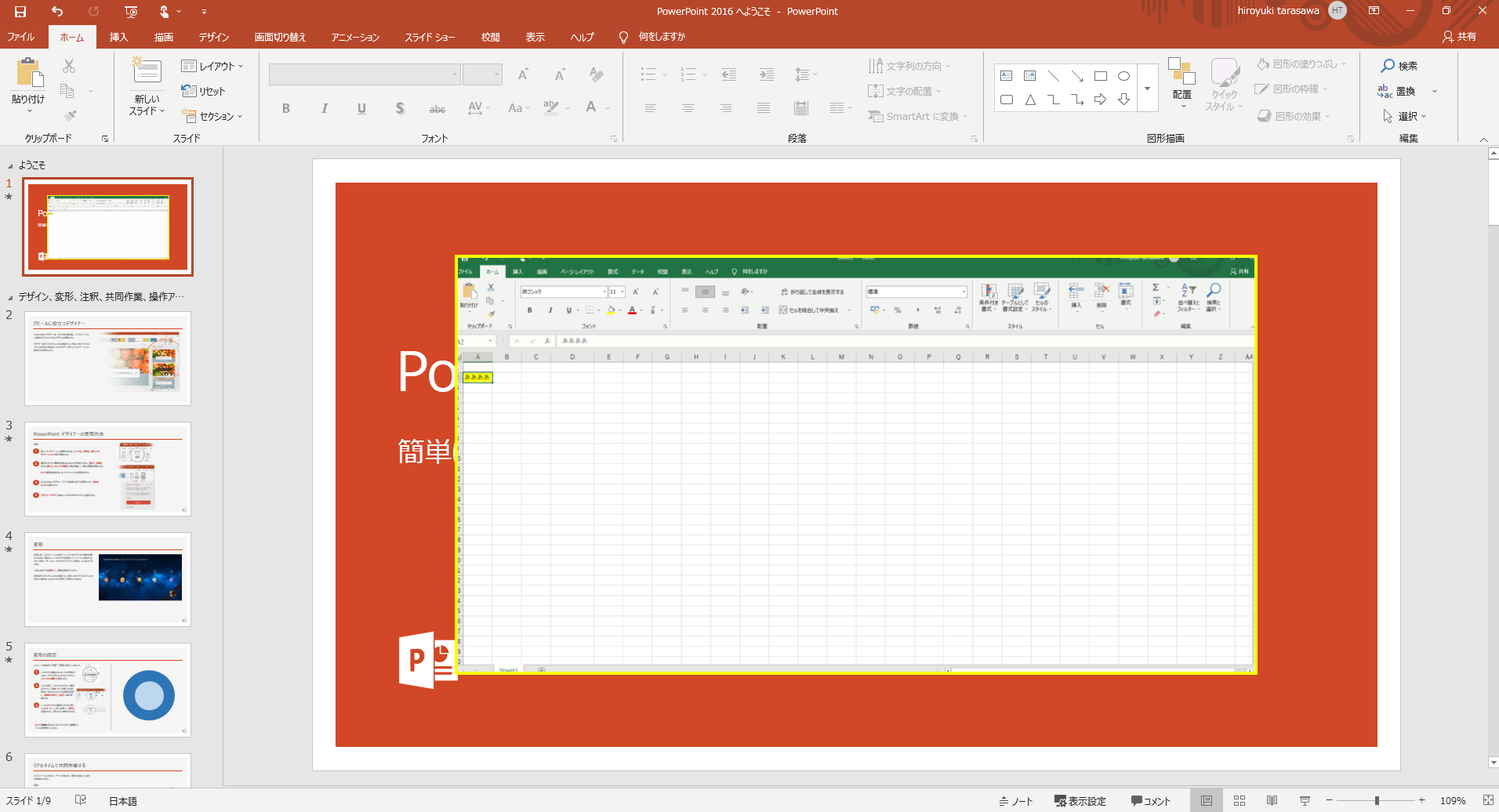Image resolution: width=1499 pixels, height=812 pixels.
Task: Open the Slide Show (スライドショー) tab
Action: pos(430,37)
